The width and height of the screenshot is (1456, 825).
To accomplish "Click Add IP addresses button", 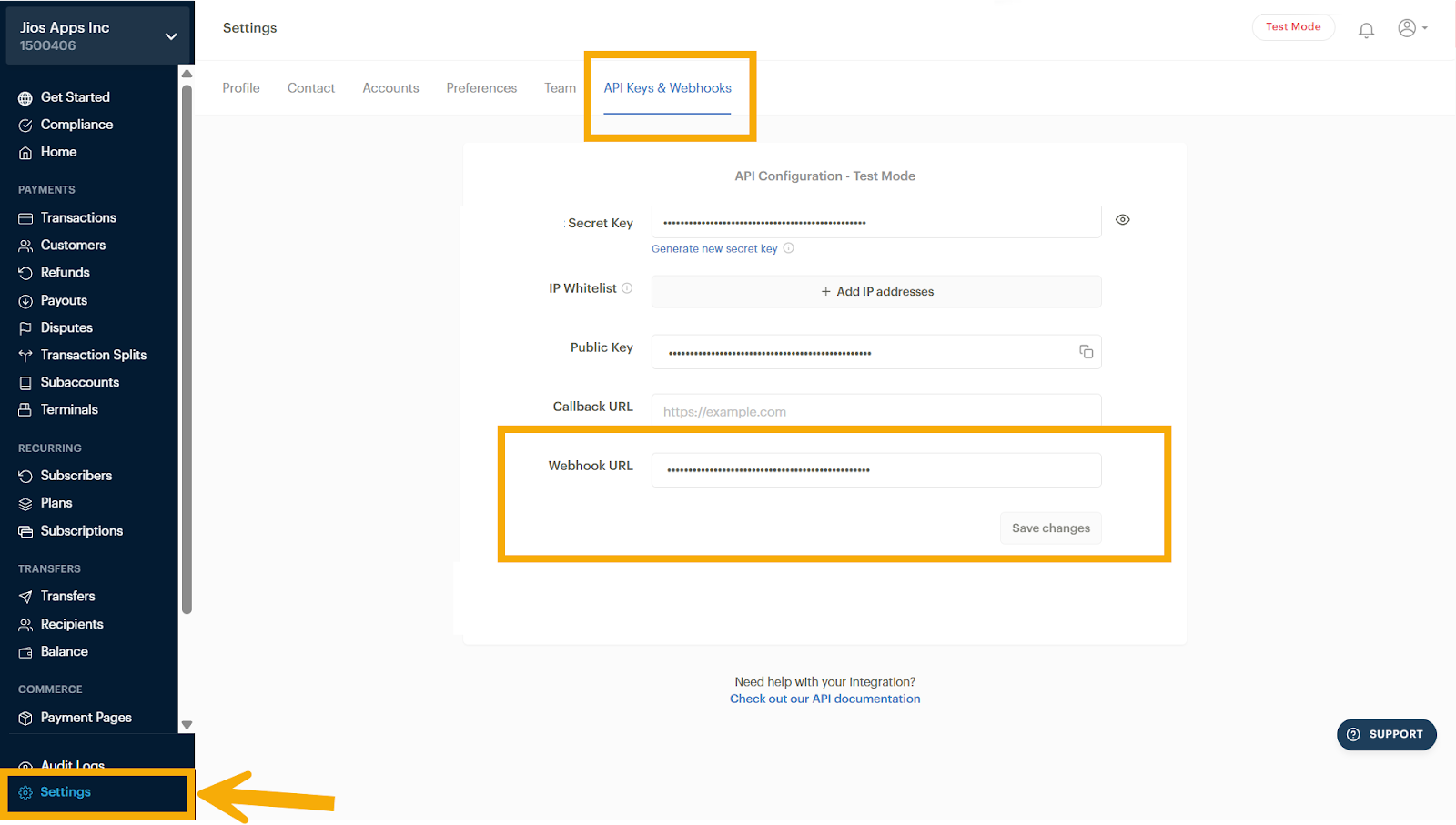I will pyautogui.click(x=876, y=291).
